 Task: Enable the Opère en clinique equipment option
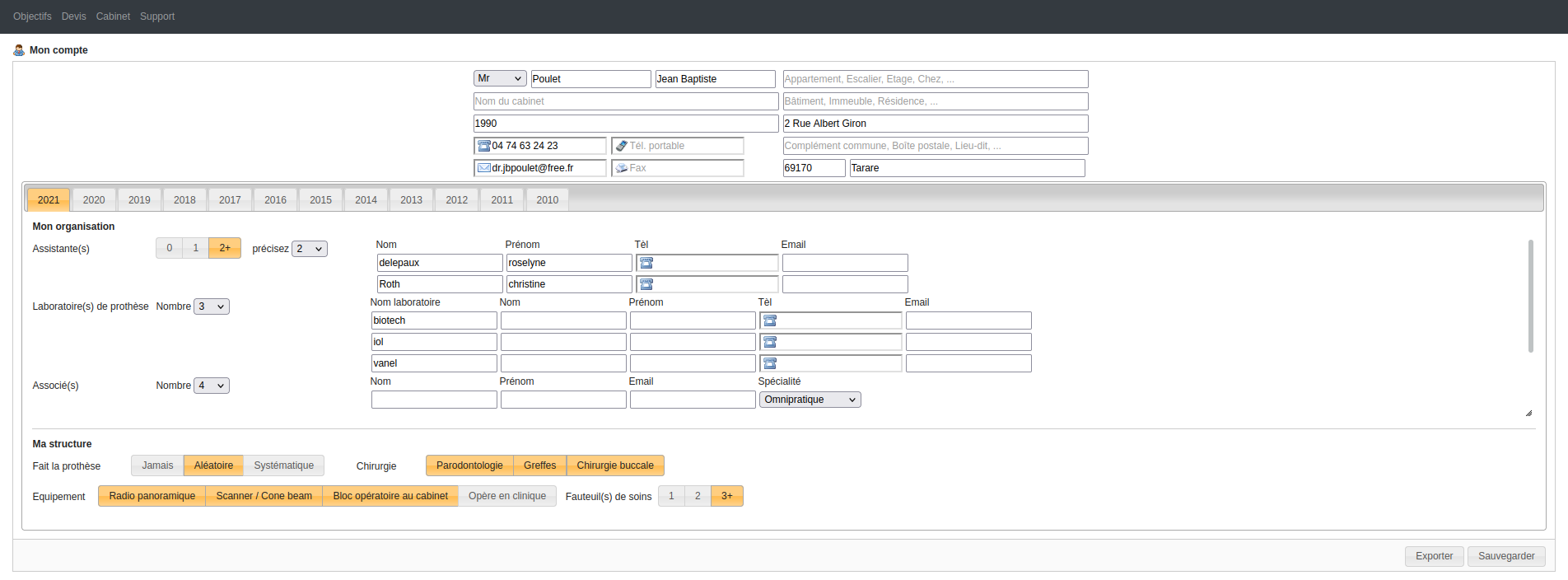click(x=506, y=496)
